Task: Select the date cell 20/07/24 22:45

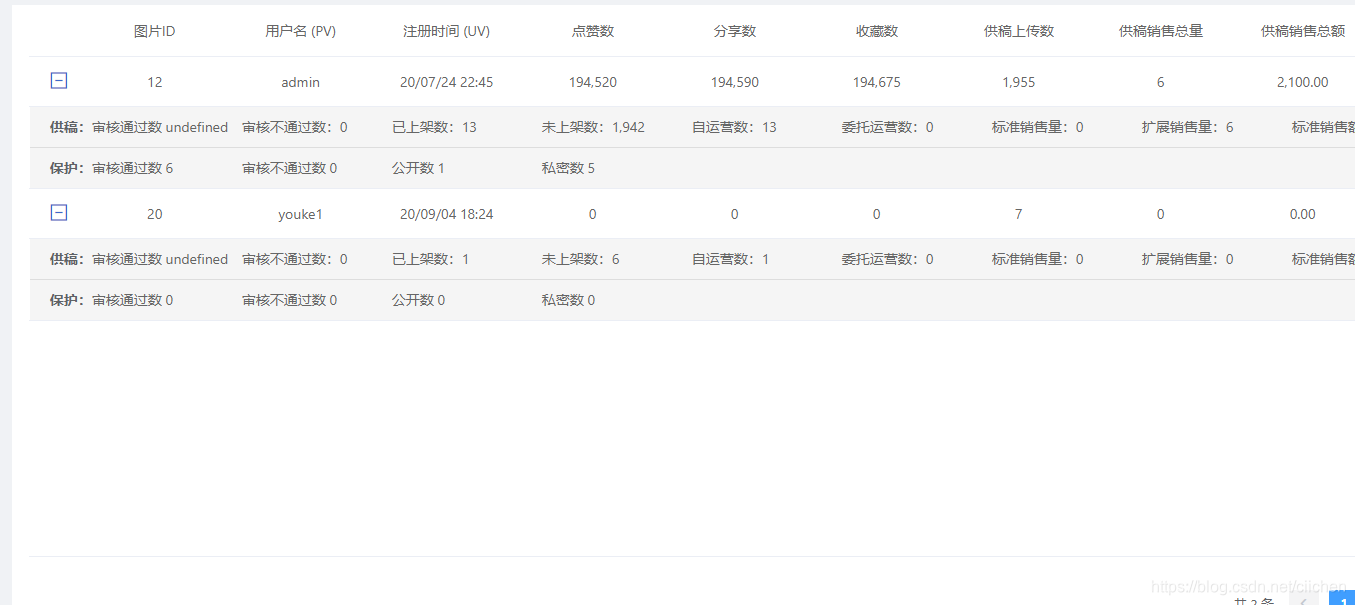Action: 447,82
